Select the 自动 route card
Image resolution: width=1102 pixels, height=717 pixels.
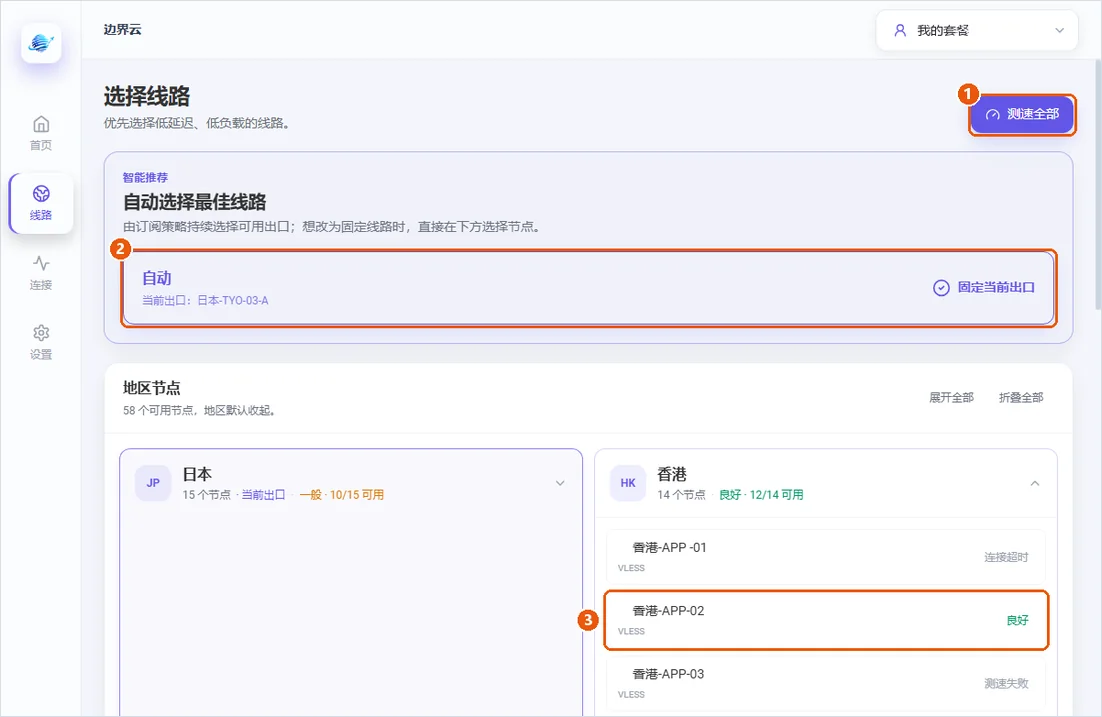pyautogui.click(x=588, y=288)
